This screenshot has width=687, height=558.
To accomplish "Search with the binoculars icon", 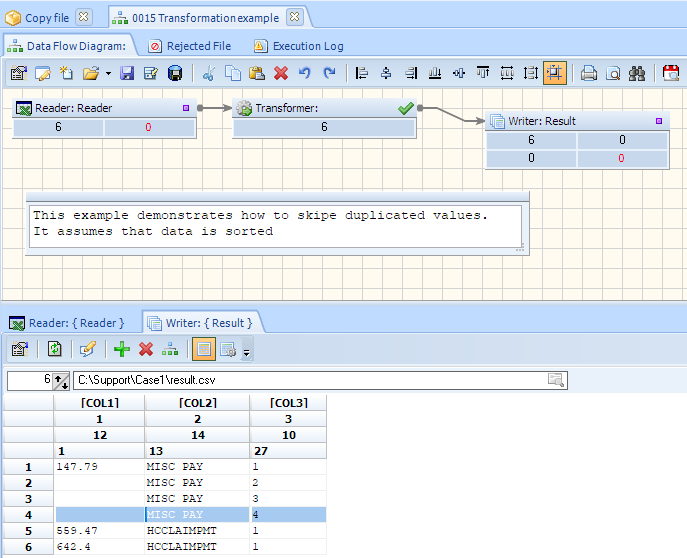I will click(x=637, y=73).
